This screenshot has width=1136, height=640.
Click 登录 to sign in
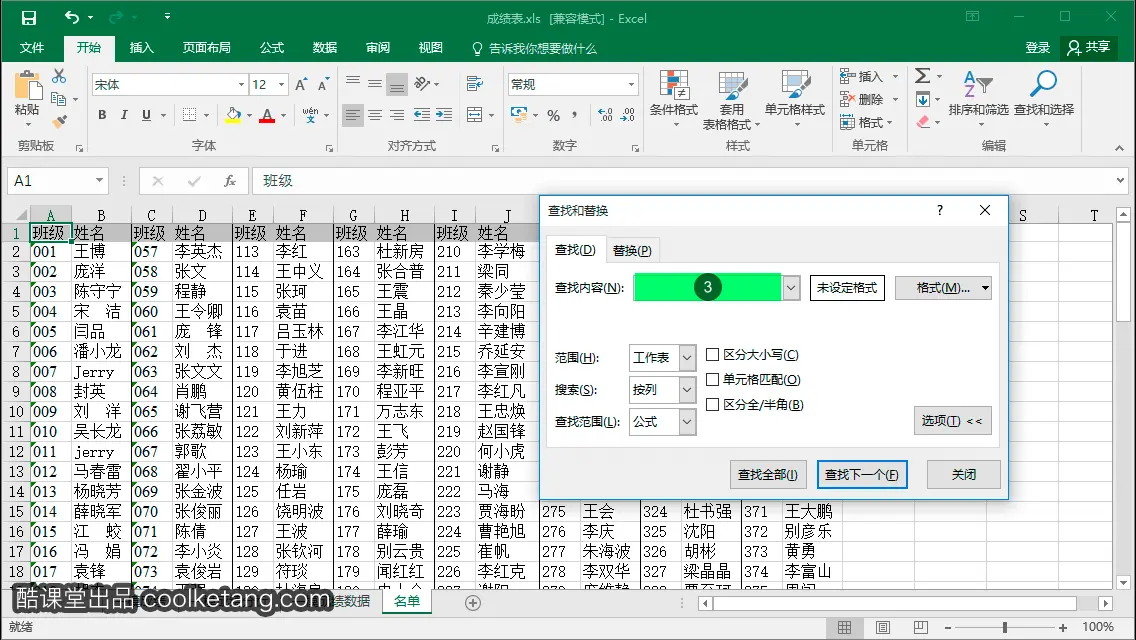click(x=1037, y=48)
